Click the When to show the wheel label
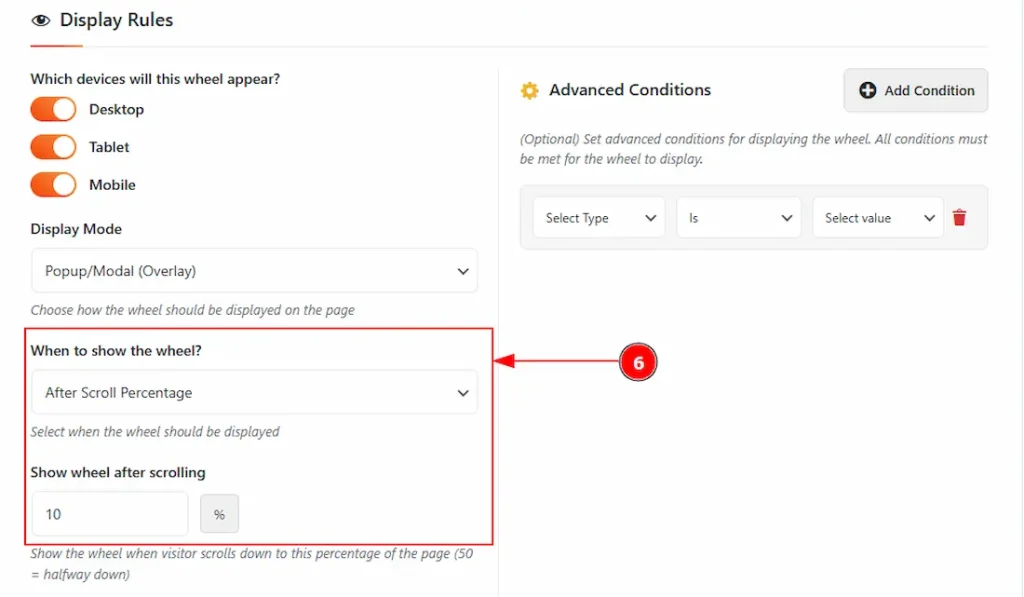1024x597 pixels. (x=123, y=351)
